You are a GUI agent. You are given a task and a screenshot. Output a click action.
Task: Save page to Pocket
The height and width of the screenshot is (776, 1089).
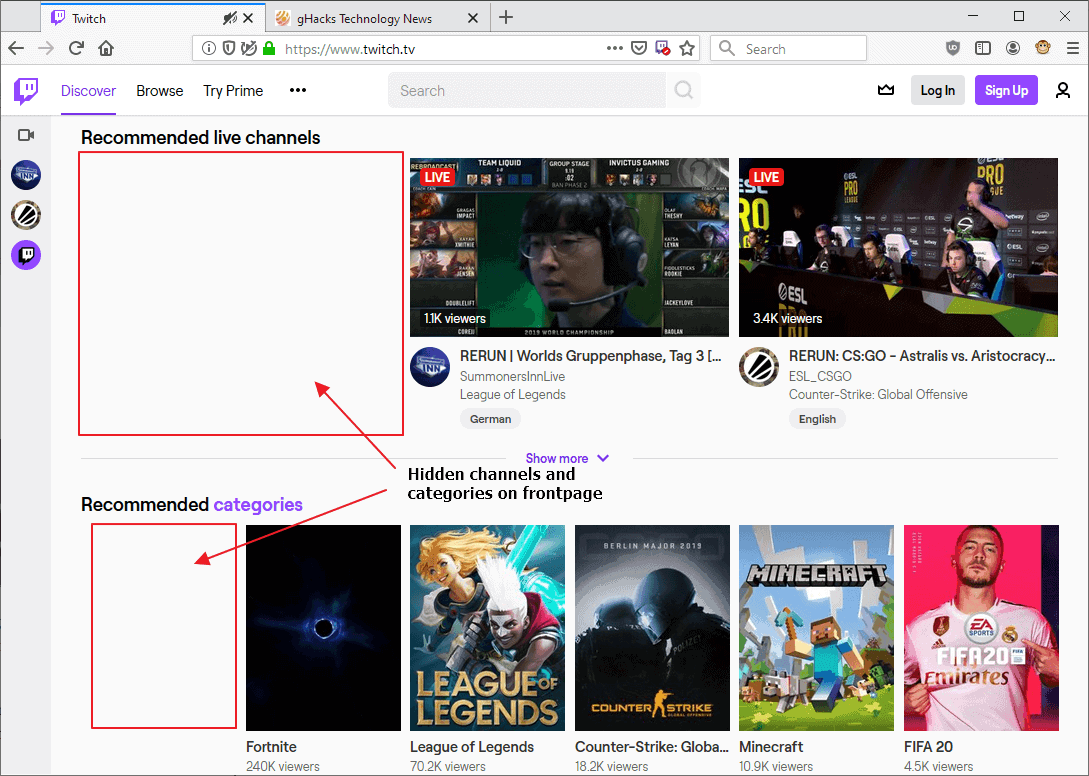(639, 49)
